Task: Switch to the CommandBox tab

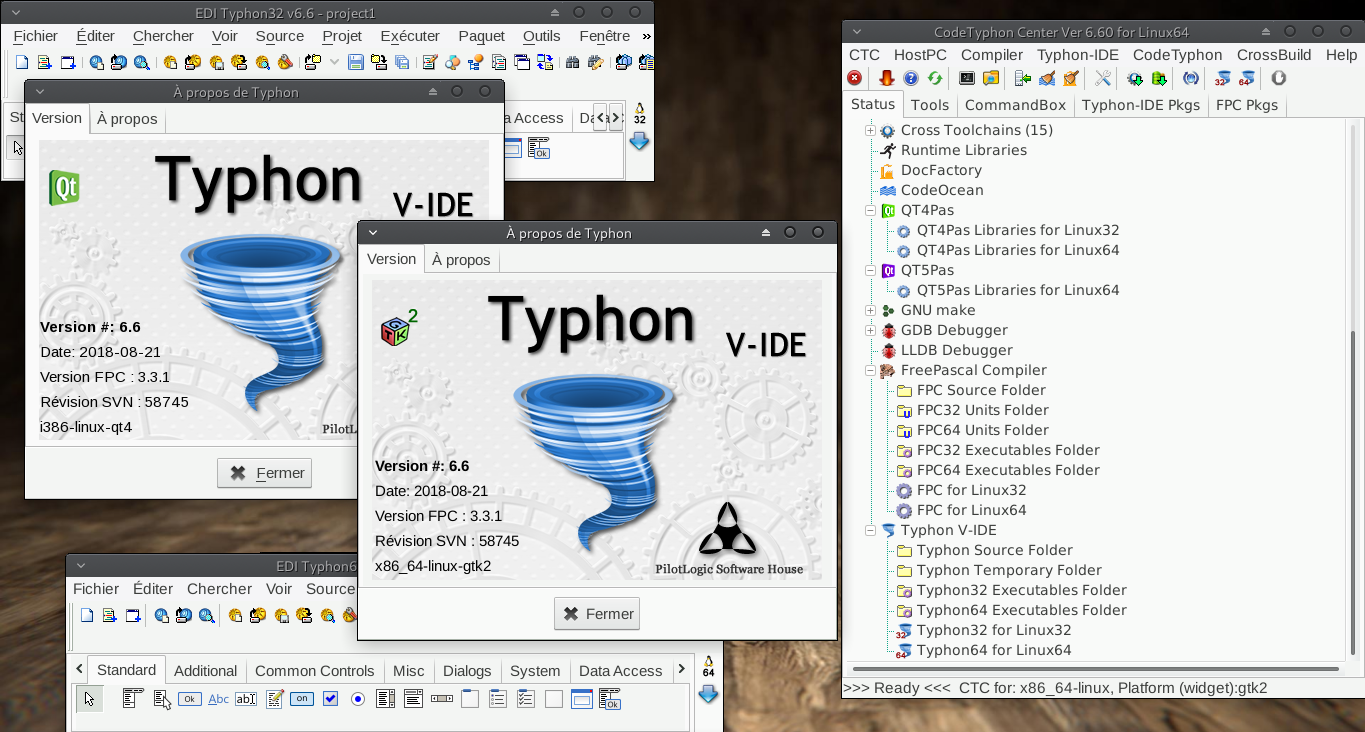Action: point(1015,105)
